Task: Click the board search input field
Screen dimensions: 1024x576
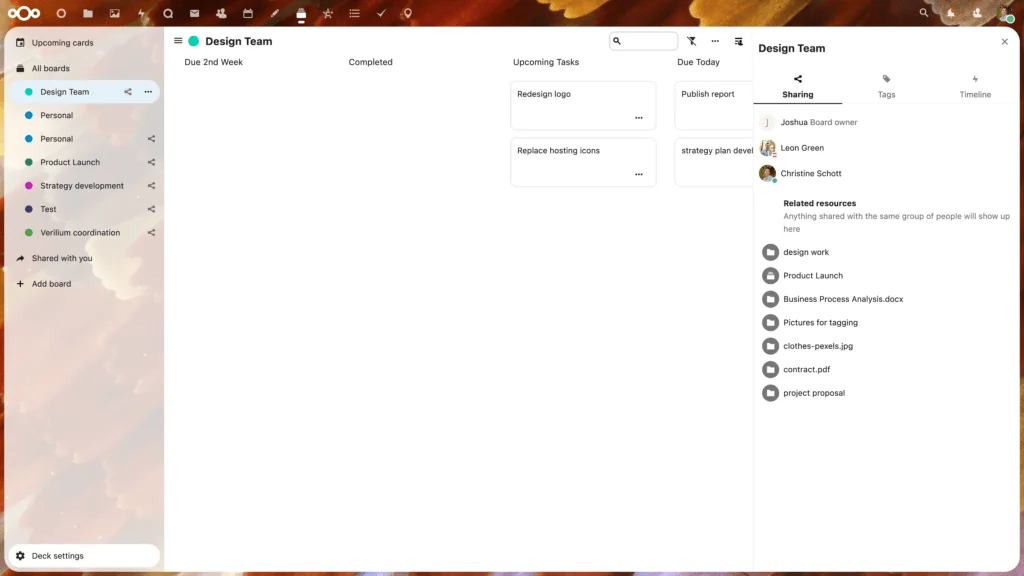Action: (x=643, y=41)
